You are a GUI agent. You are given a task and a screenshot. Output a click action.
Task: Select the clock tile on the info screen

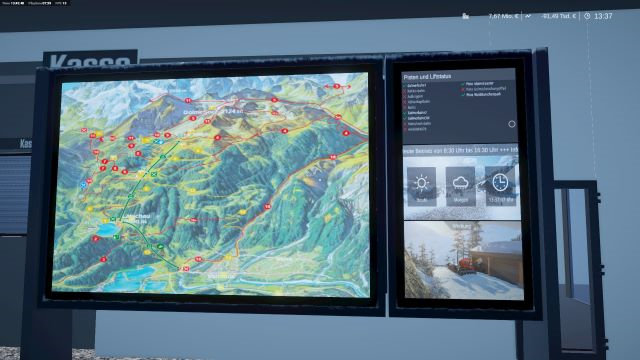(x=500, y=186)
